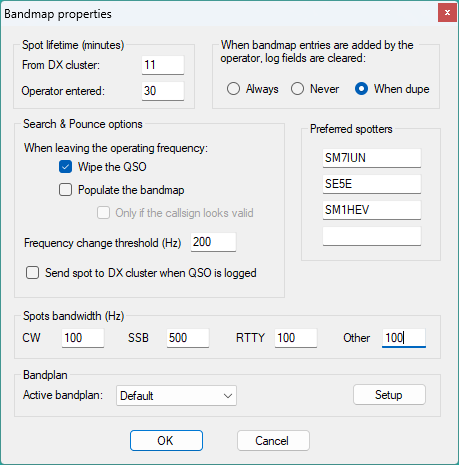The image size is (459, 465).
Task: Confirm settings with the OK button
Action: tap(166, 441)
